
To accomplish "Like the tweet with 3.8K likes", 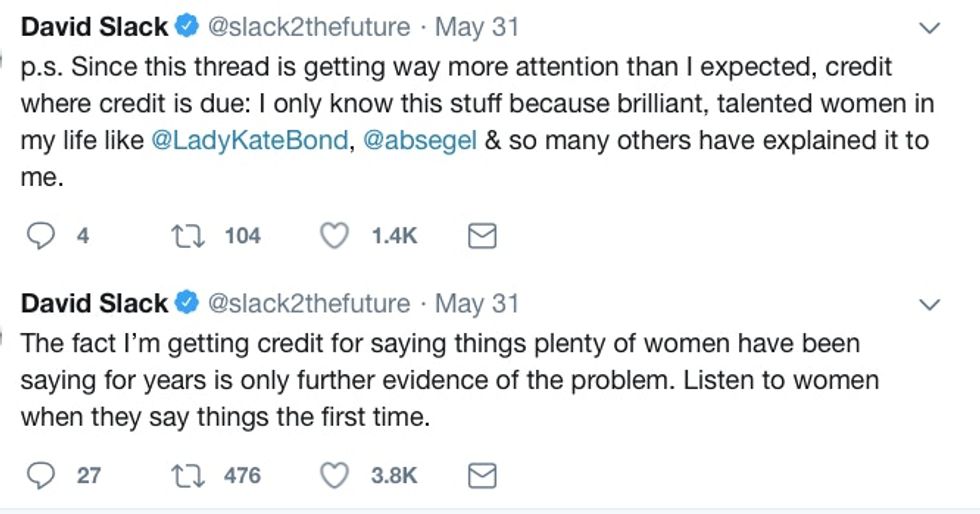I will (x=336, y=475).
